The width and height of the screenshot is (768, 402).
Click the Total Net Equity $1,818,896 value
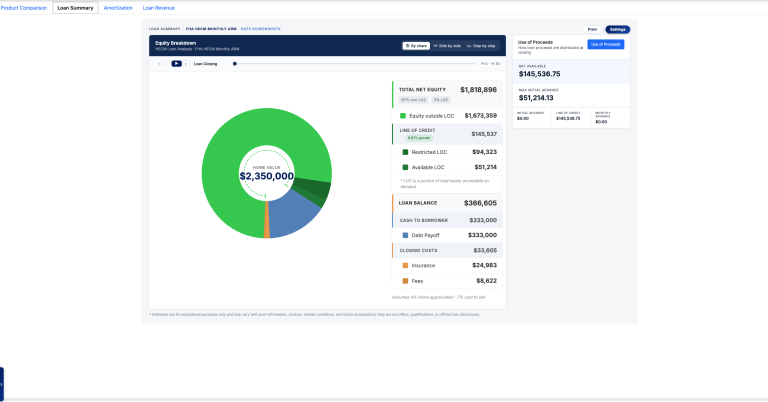point(478,90)
